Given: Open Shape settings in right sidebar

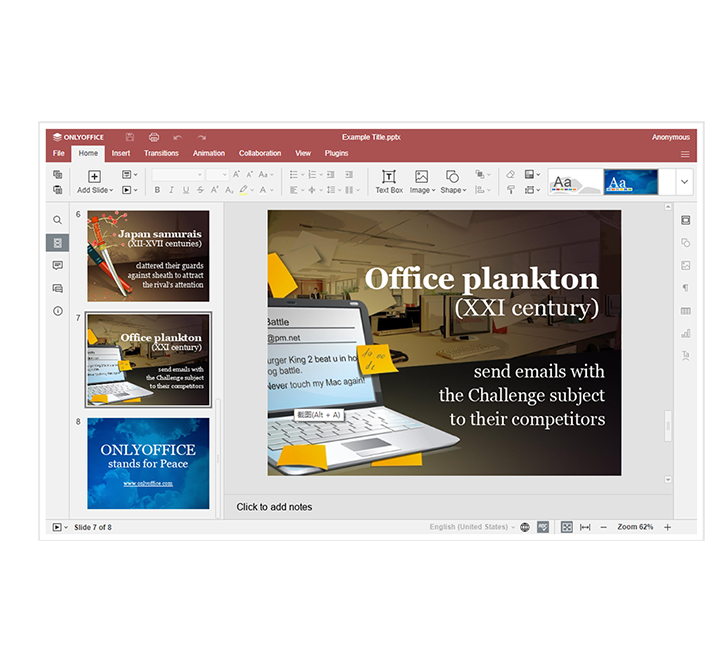Looking at the screenshot, I should click(x=686, y=243).
